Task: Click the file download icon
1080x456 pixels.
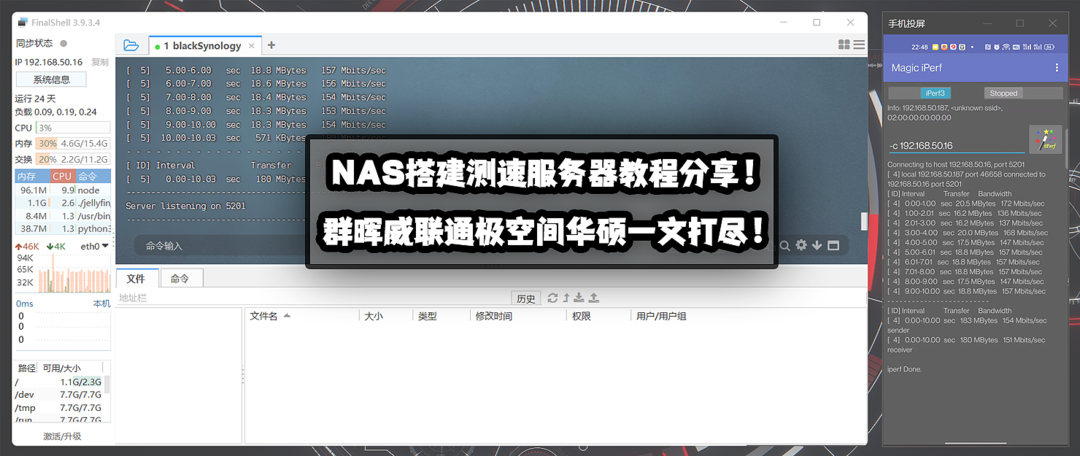Action: [579, 298]
